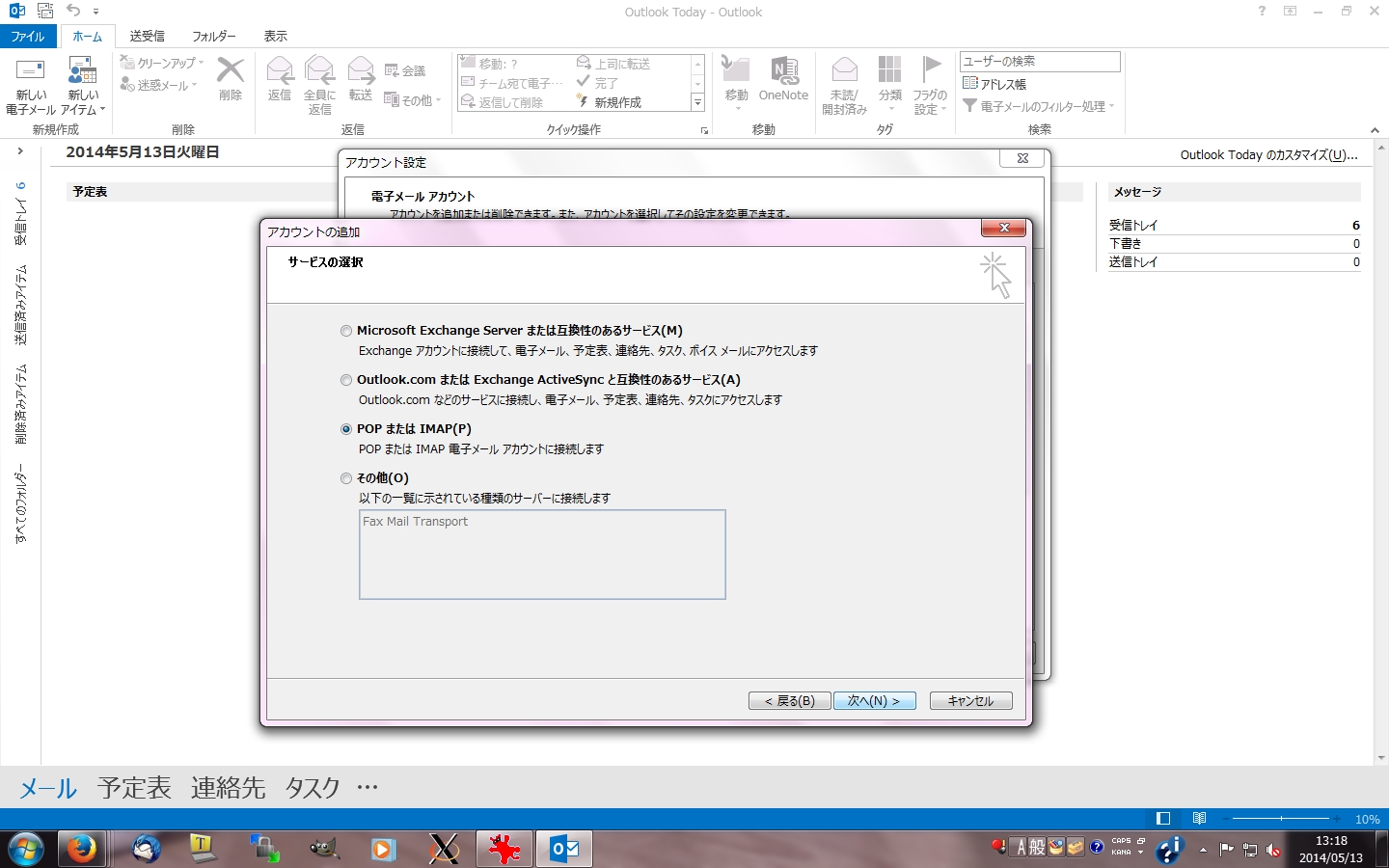
Task: Open filter email (電子メールのフィルター処理) dropdown
Action: click(1039, 106)
